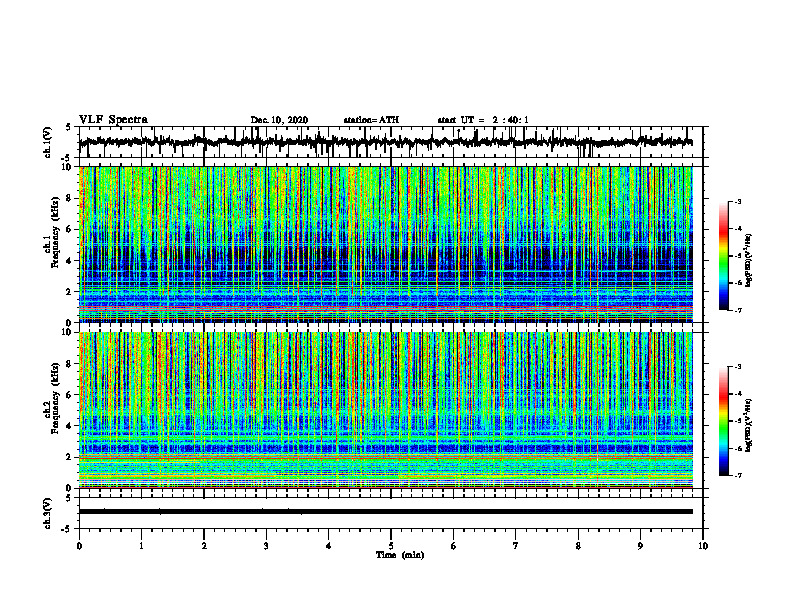
Task: Click the "ch.3(V)" waveform axis label
Action: (x=48, y=513)
